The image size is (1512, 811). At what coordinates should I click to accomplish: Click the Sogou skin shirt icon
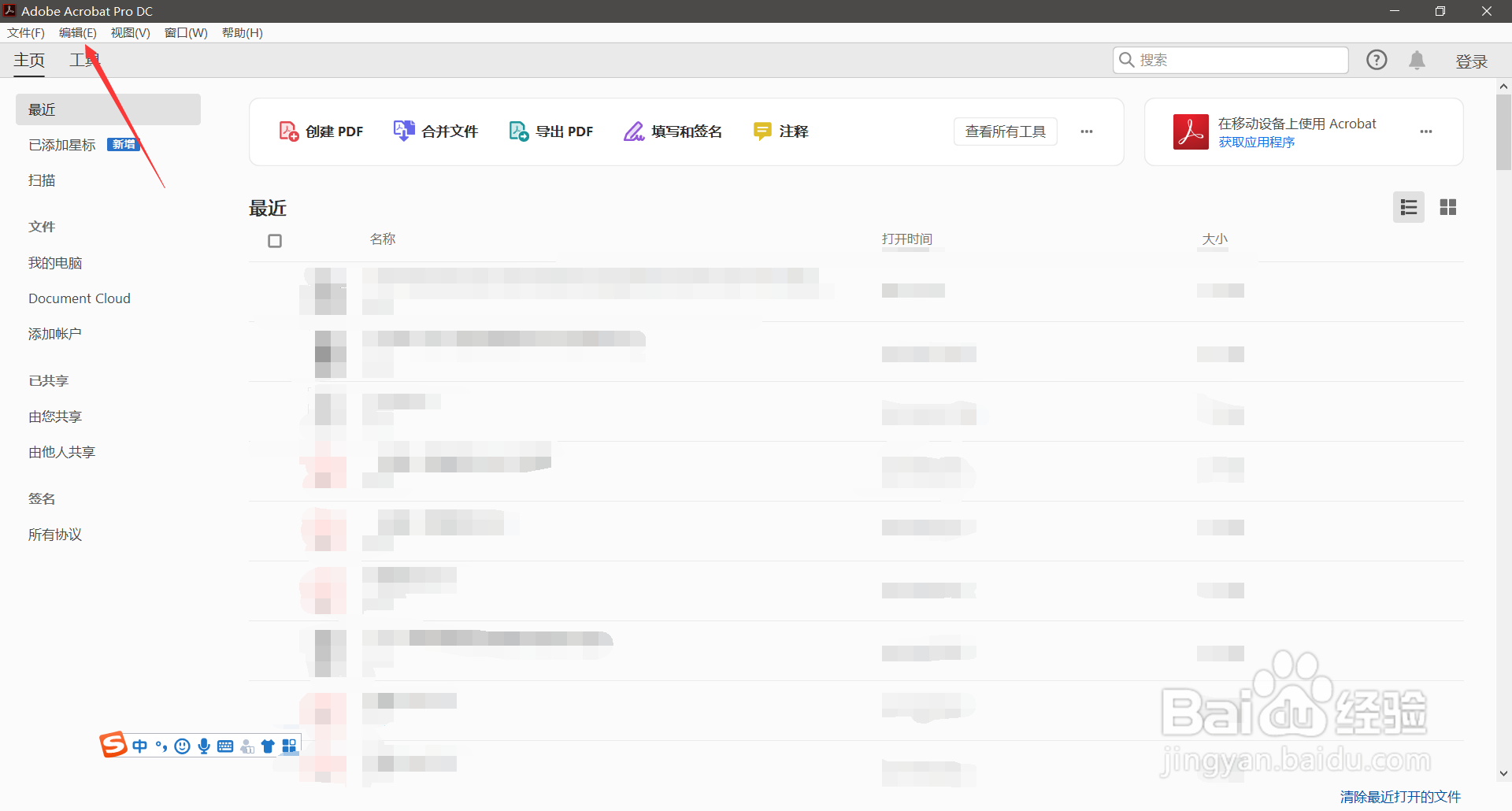pyautogui.click(x=268, y=746)
